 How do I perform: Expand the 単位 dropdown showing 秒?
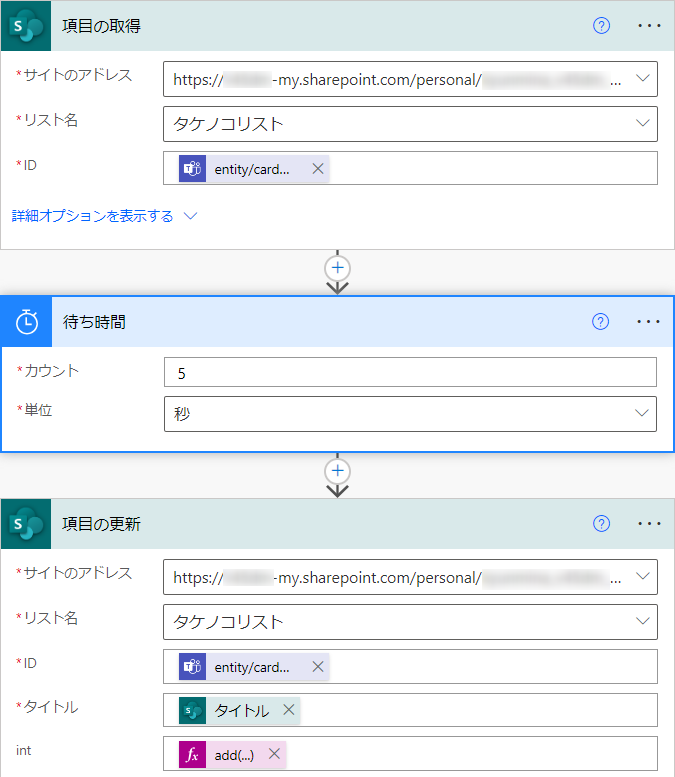tap(642, 413)
